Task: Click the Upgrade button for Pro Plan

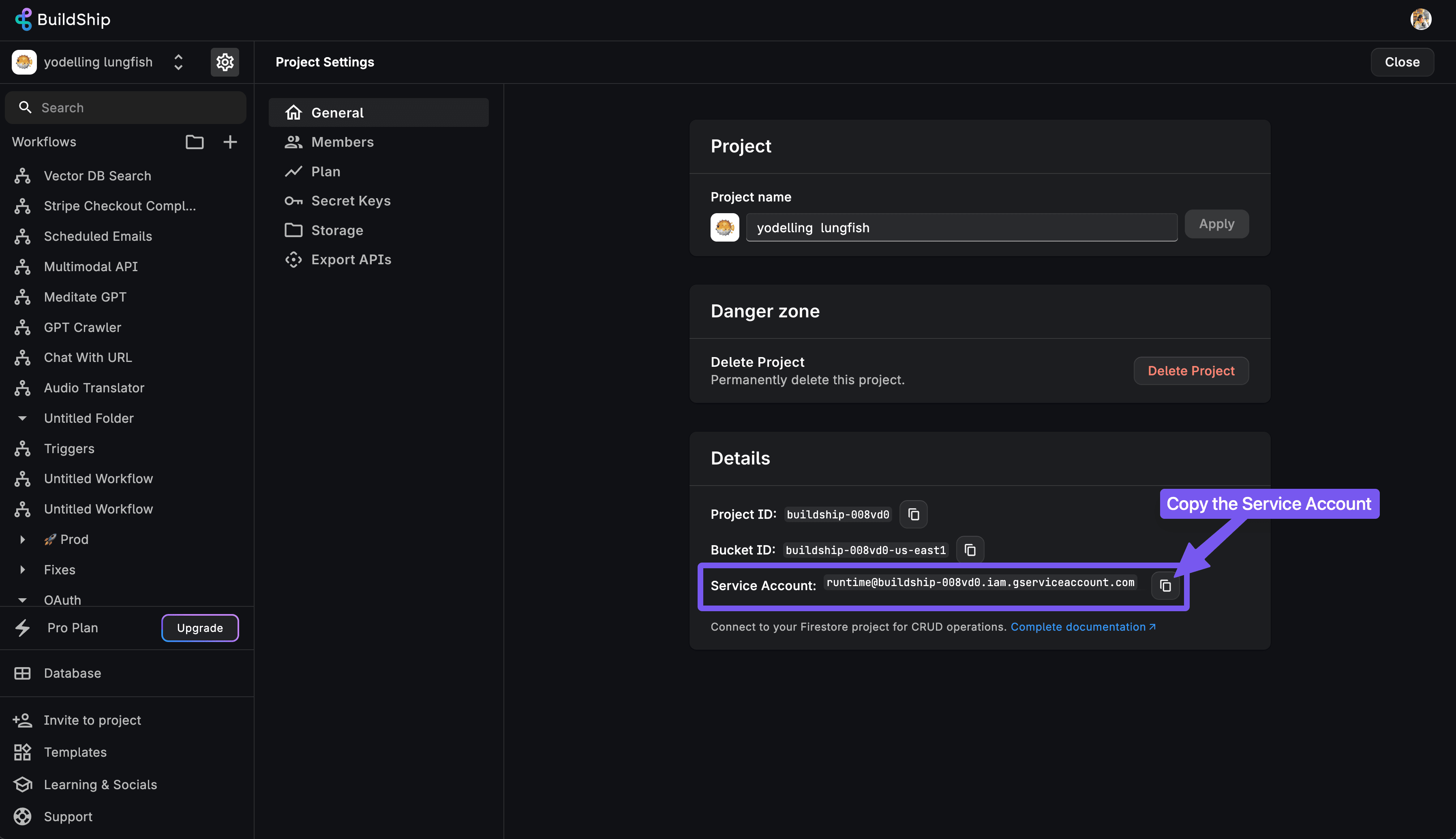Action: 200,627
